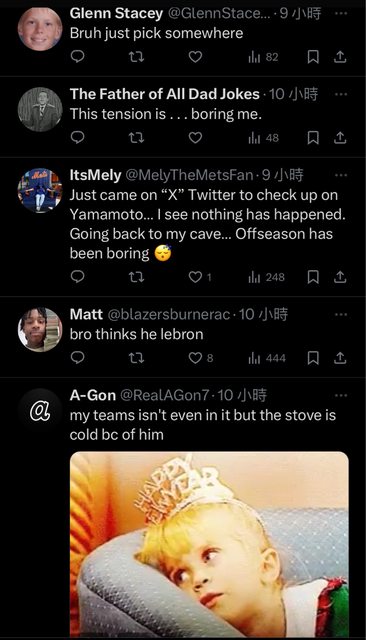Viewport: 366px width, 640px height.
Task: View analytics showing 248 views
Action: pyautogui.click(x=266, y=277)
